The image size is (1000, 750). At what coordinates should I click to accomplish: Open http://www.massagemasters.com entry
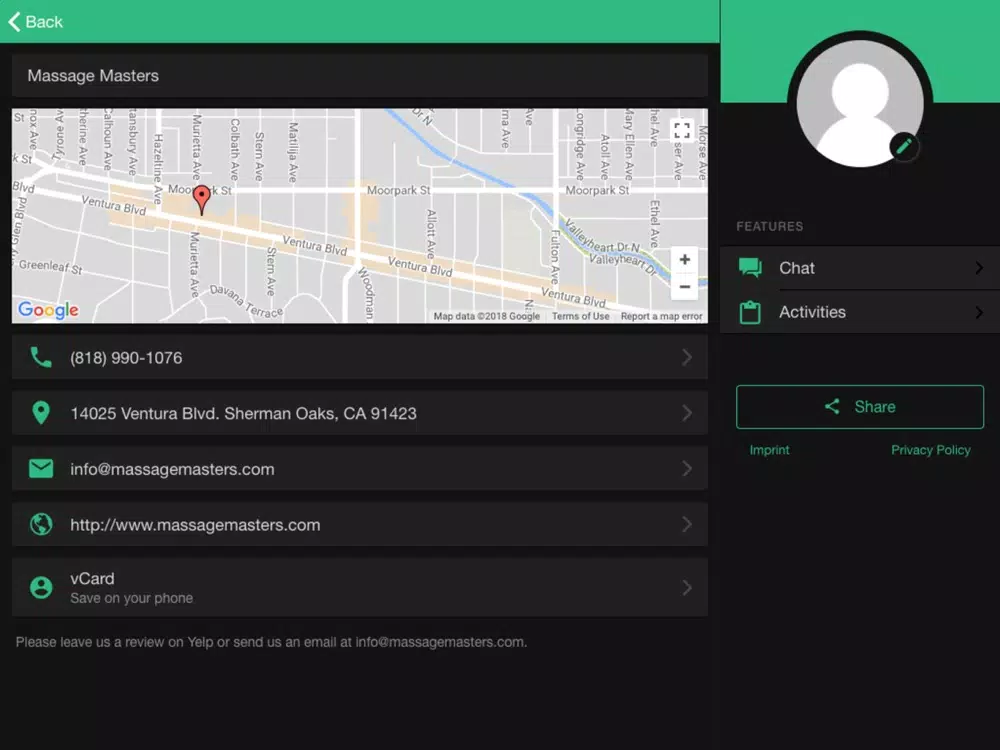[360, 524]
